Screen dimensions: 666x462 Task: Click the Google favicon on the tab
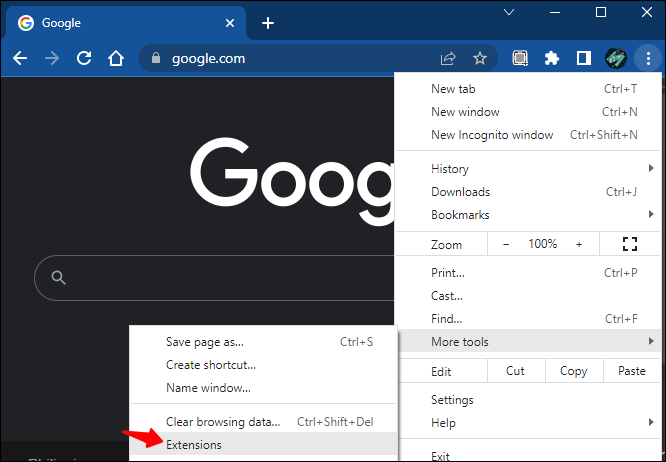26,23
